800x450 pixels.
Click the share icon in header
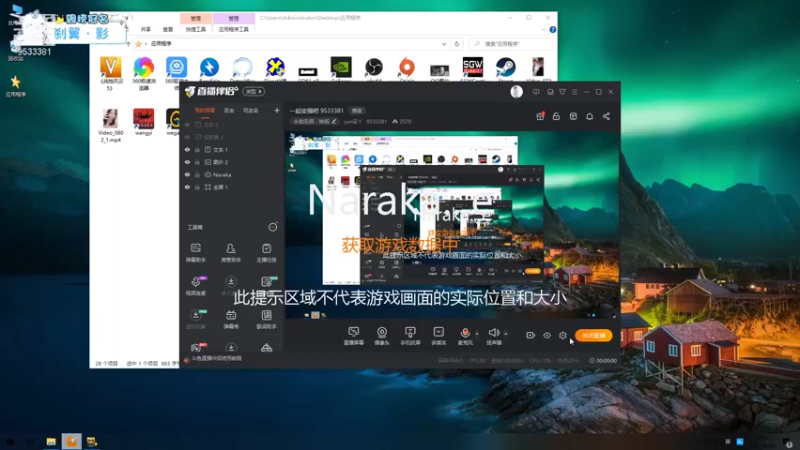(606, 116)
